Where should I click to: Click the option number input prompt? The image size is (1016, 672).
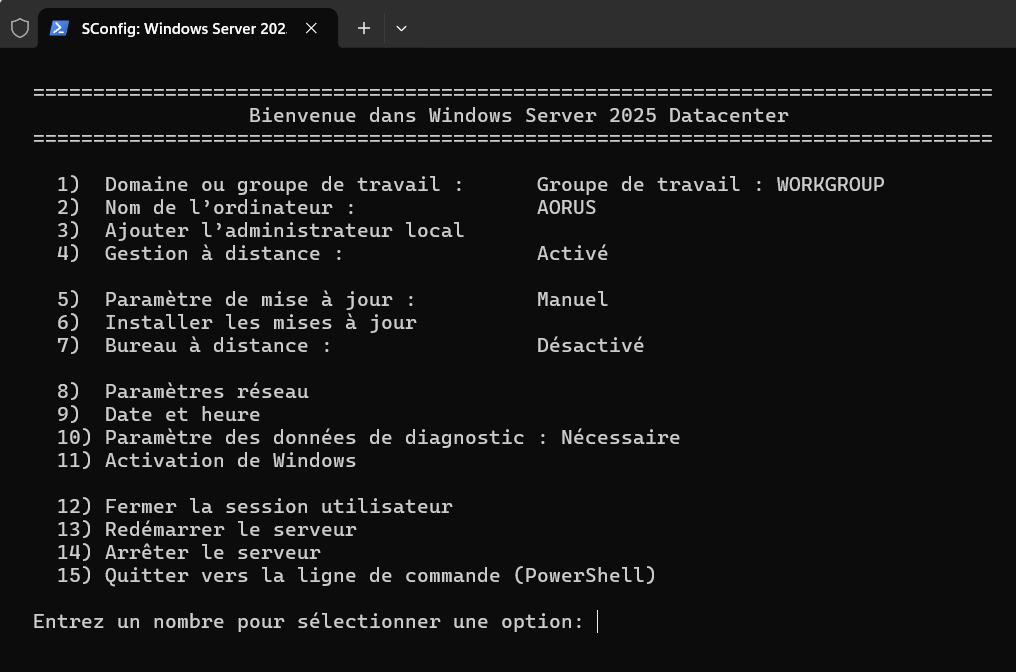(597, 622)
